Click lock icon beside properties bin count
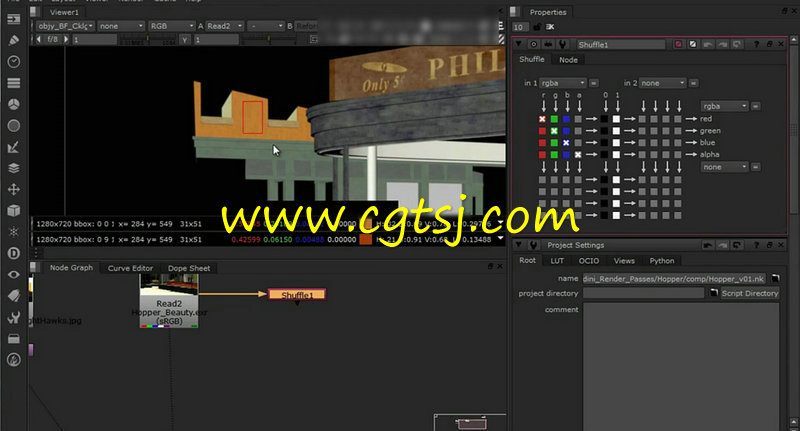 coord(538,27)
